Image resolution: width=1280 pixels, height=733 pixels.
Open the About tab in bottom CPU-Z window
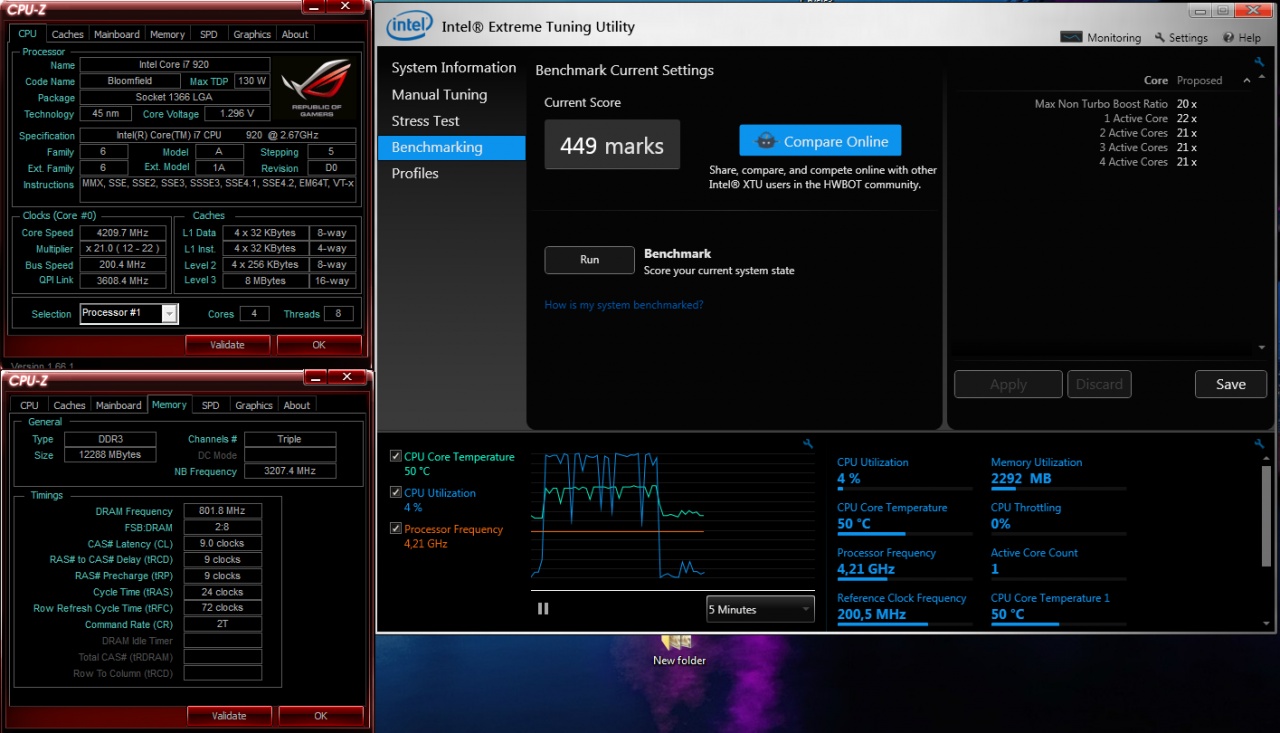pos(297,405)
